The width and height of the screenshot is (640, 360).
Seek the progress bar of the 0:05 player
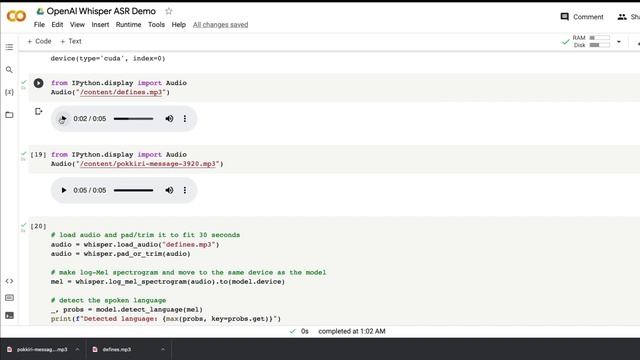(133, 190)
